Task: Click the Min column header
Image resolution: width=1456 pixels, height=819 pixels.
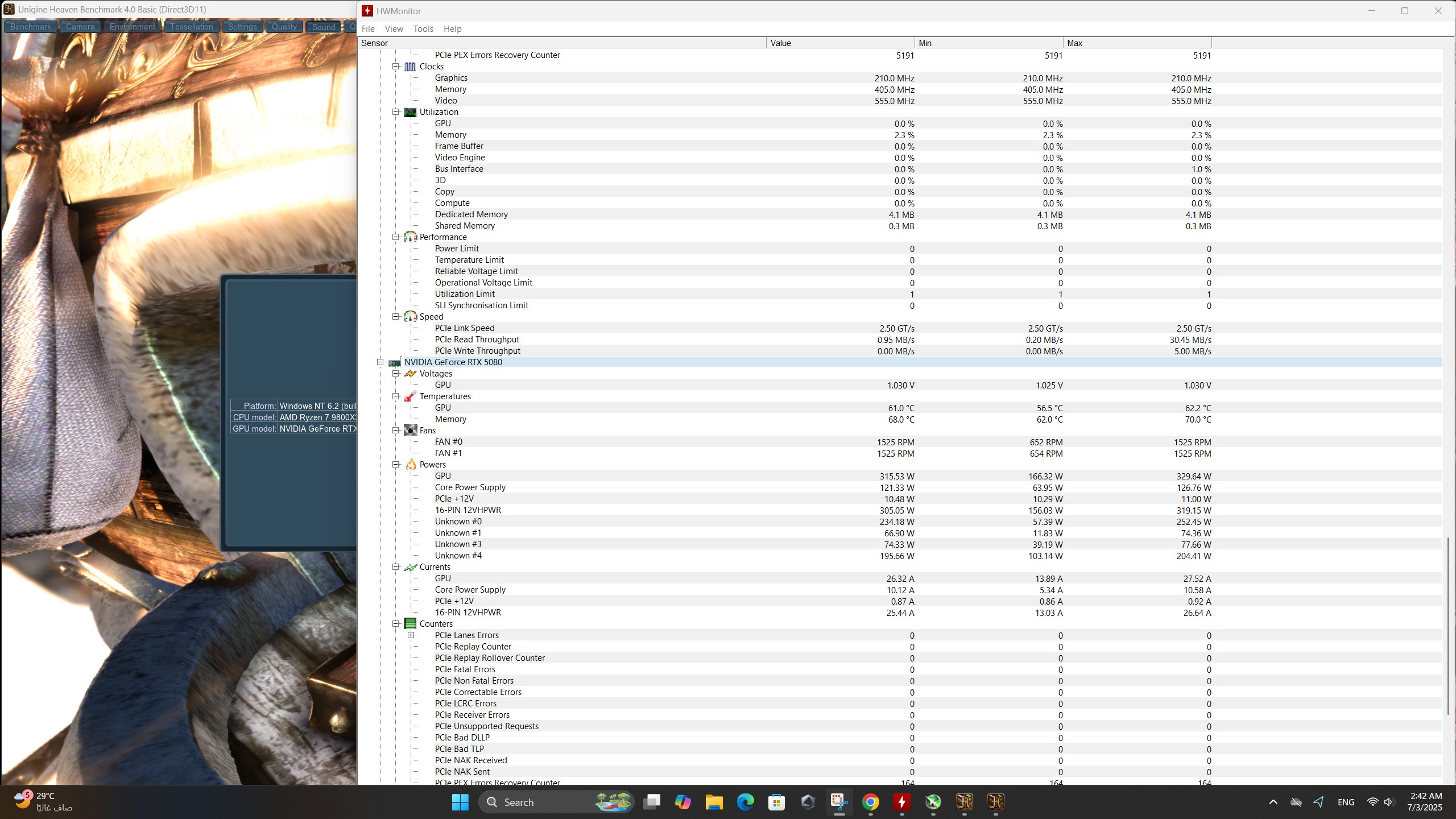Action: 989,43
